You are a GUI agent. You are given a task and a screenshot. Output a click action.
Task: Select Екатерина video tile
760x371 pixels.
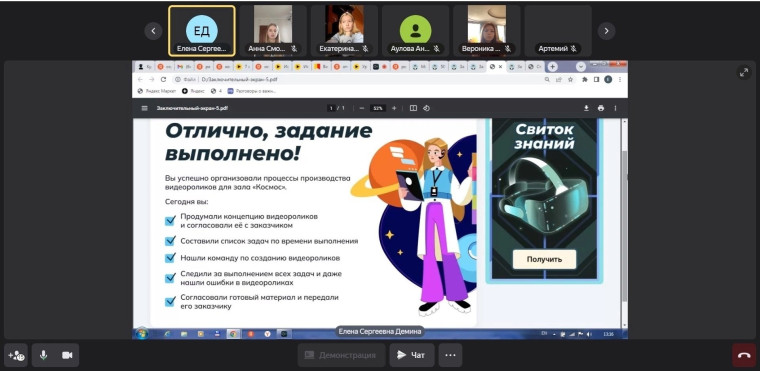(x=344, y=31)
